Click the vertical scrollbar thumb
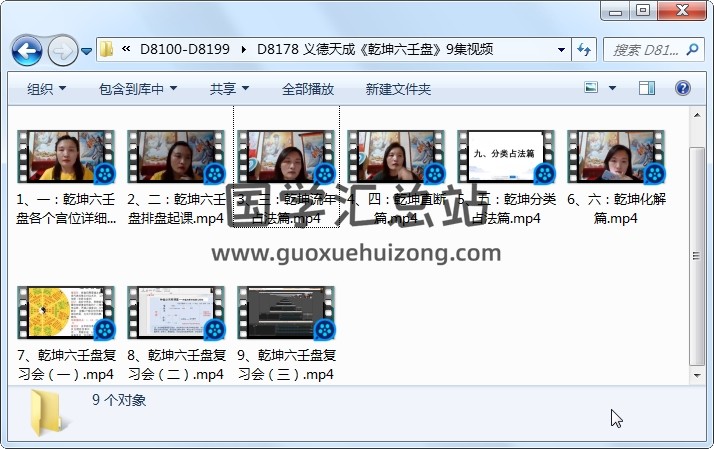This screenshot has height=449, width=714. click(x=697, y=256)
